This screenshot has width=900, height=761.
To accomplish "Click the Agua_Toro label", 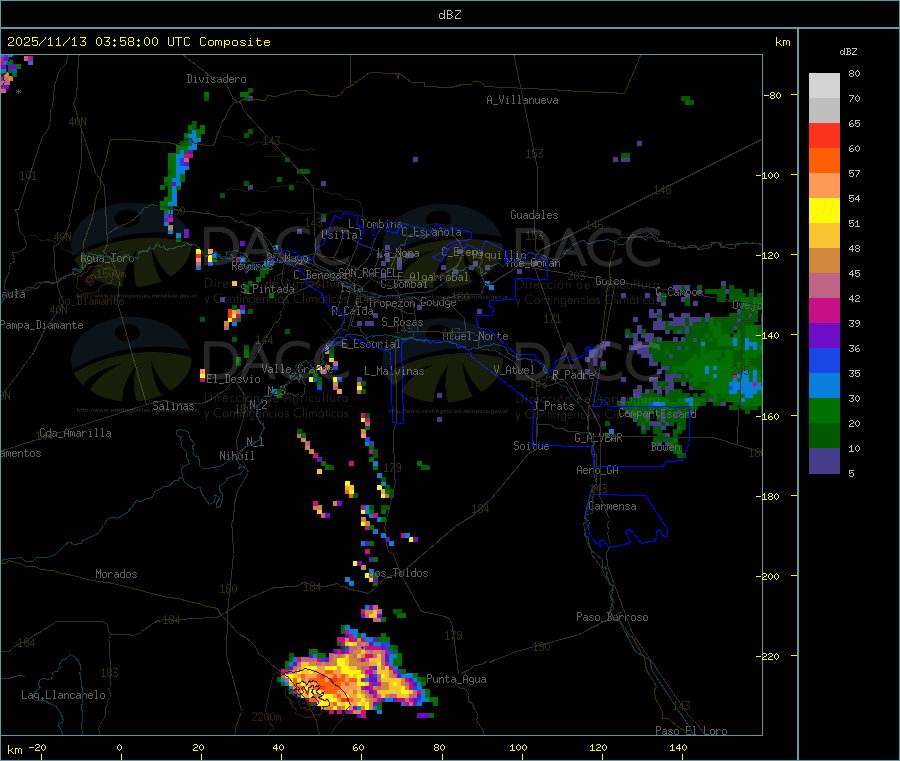I will point(107,258).
